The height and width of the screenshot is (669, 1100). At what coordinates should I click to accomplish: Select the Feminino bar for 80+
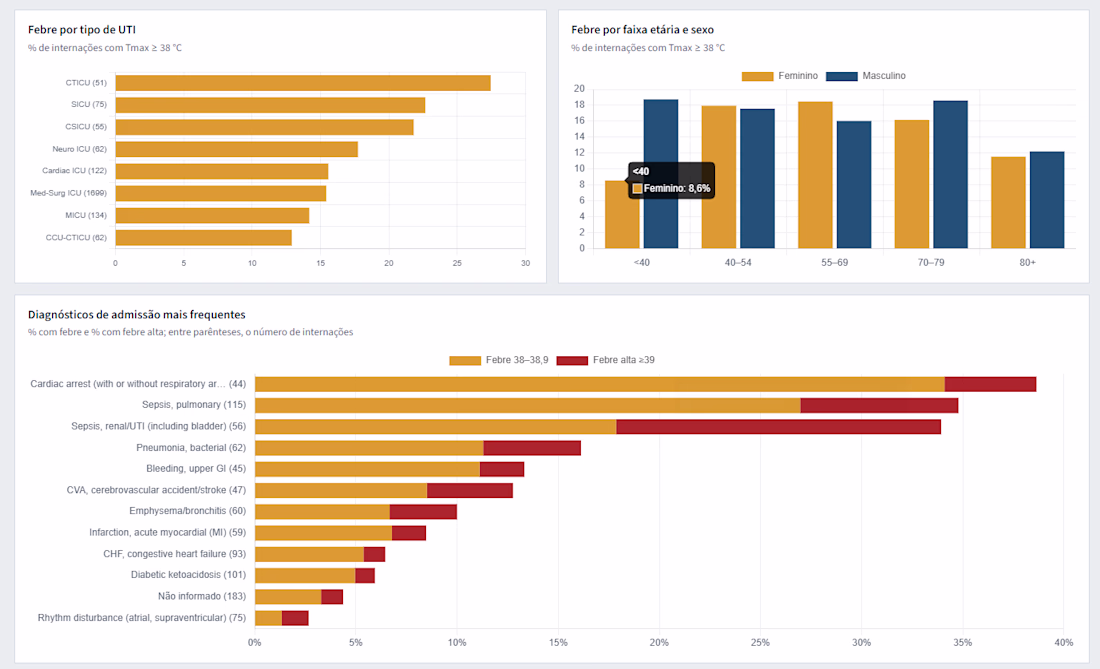[1008, 203]
